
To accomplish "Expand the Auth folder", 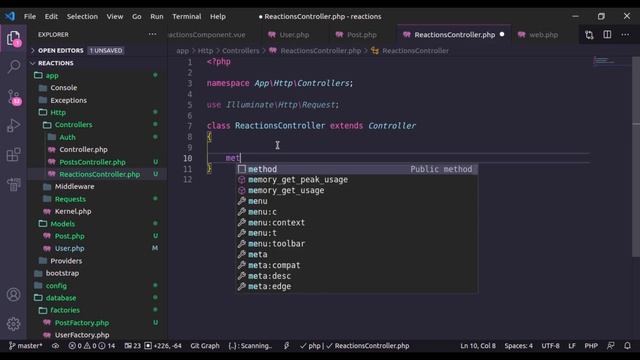I will click(x=97, y=137).
